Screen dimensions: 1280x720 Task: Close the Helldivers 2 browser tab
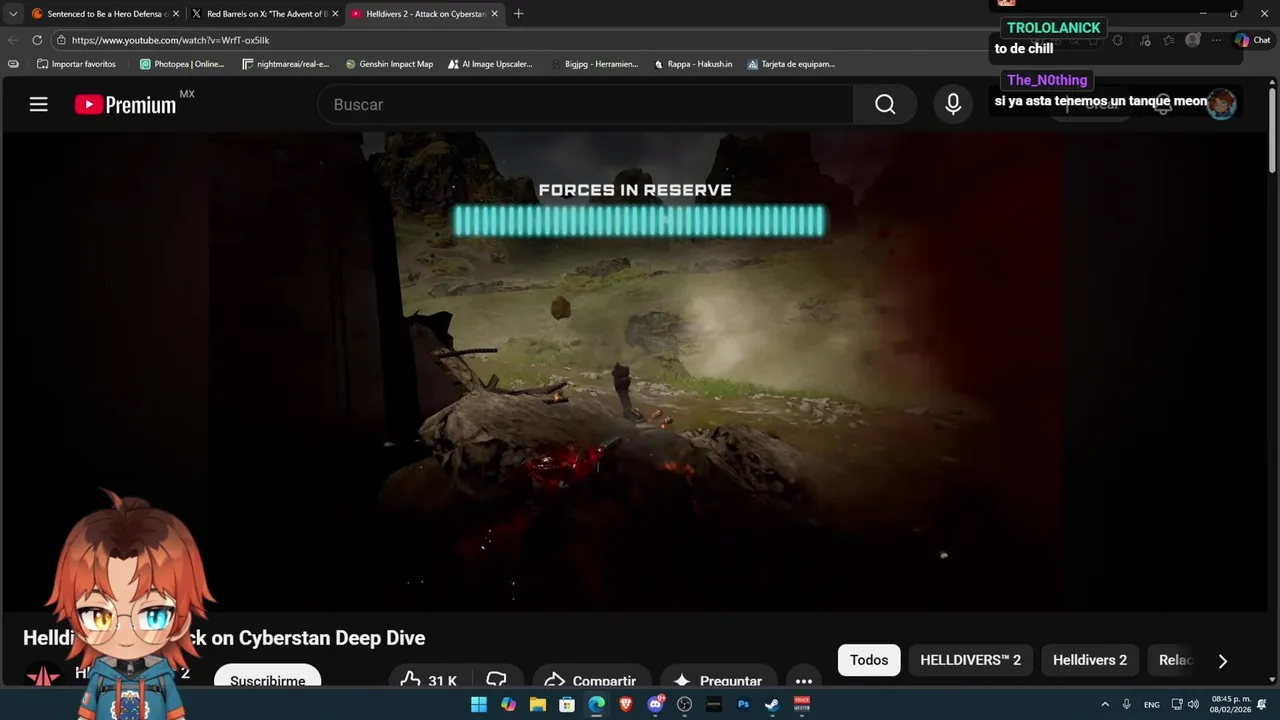494,14
